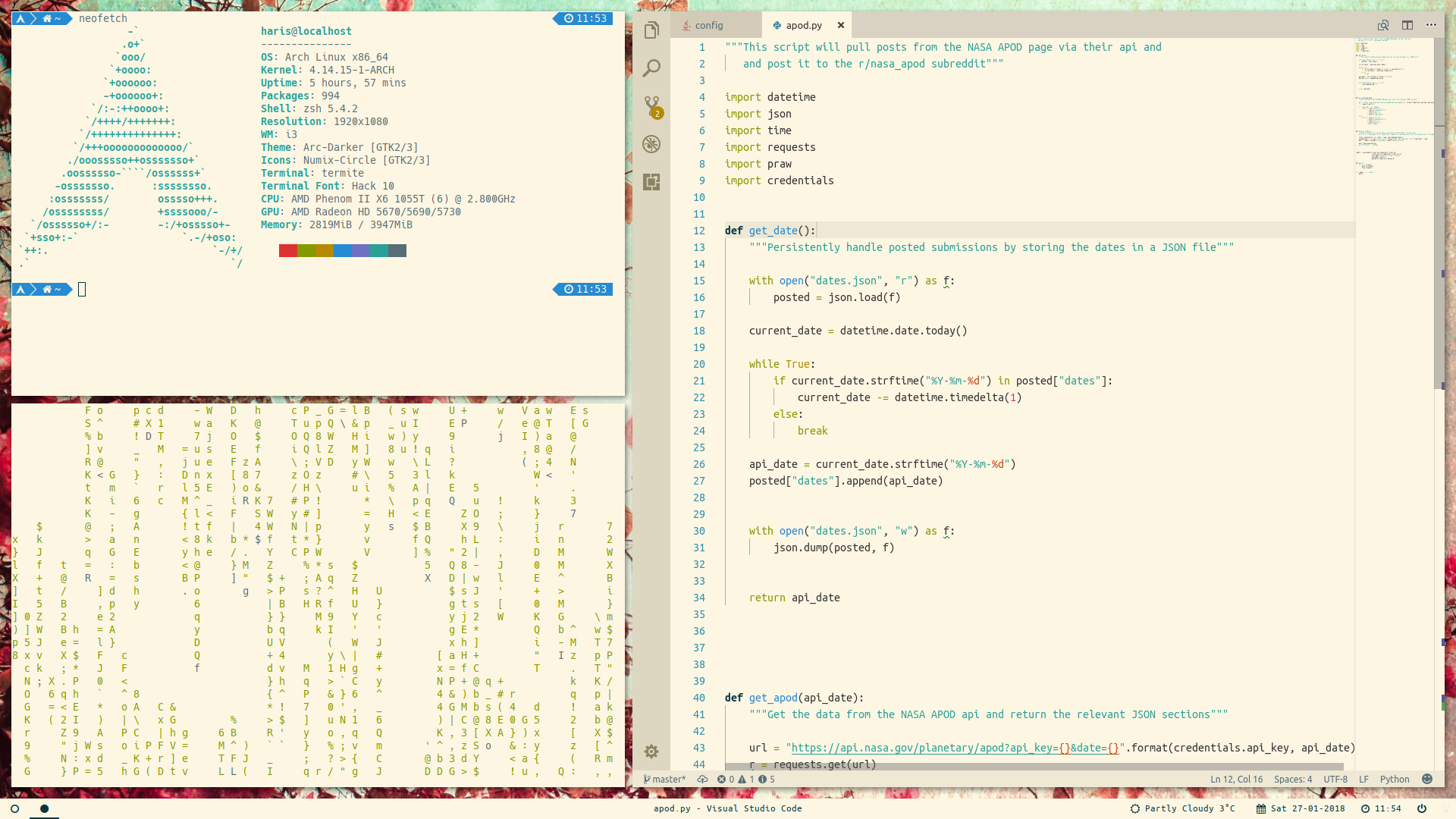Image resolution: width=1456 pixels, height=819 pixels.
Task: Click the red color block in neofetch
Action: (288, 251)
